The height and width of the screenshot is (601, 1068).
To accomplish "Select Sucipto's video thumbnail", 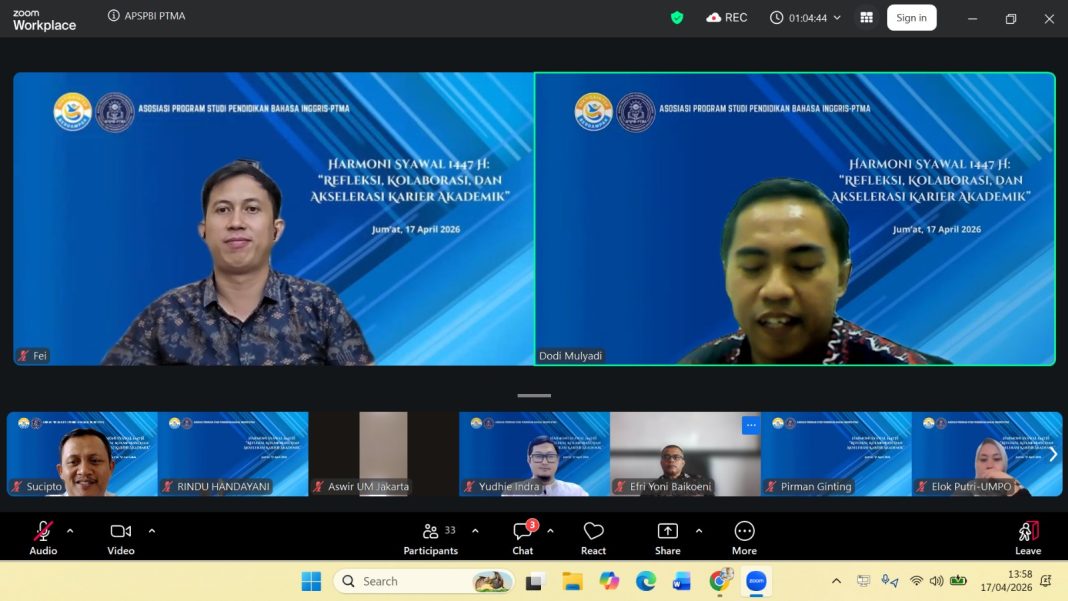I will 82,454.
